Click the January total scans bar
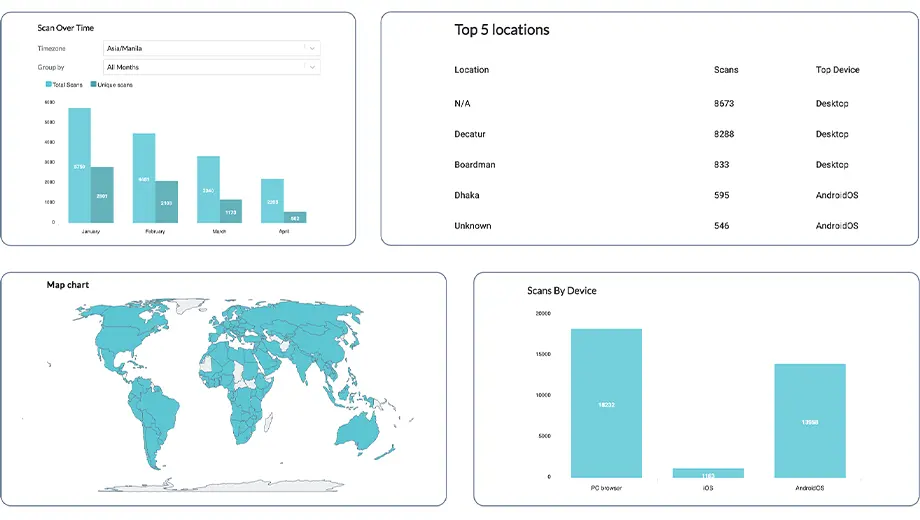The height and width of the screenshot is (520, 920). (79, 165)
